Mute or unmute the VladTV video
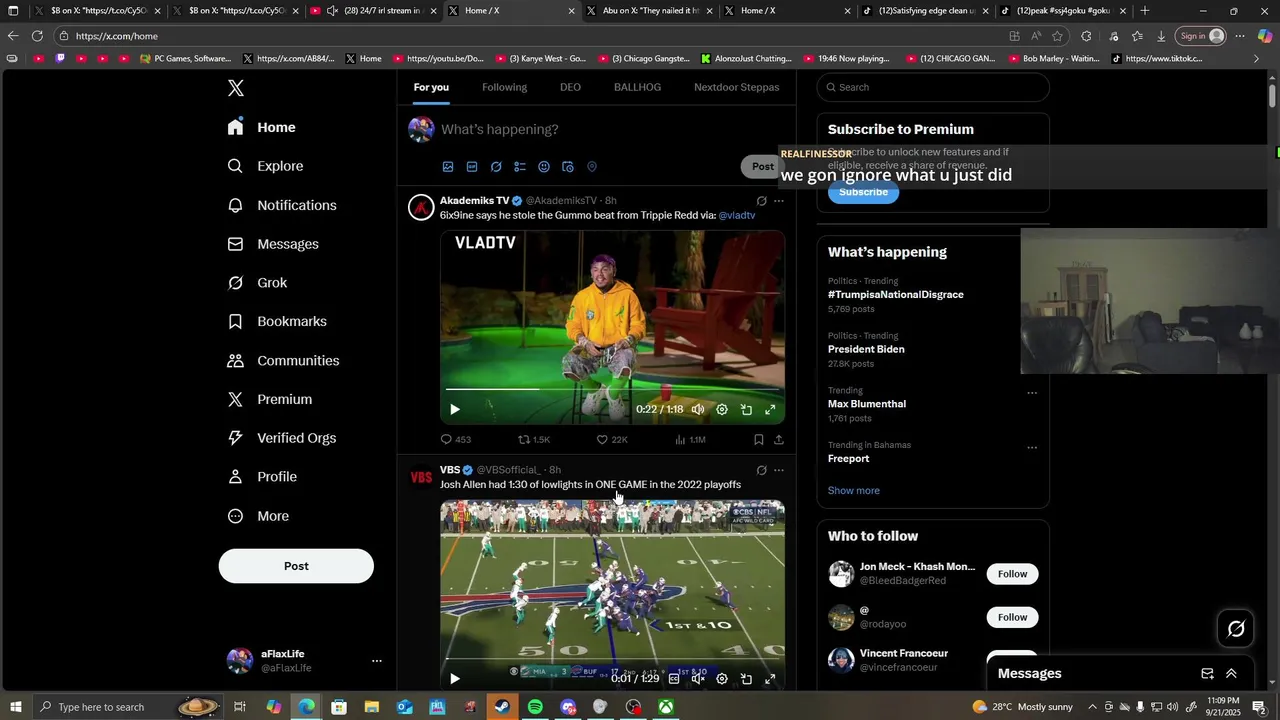This screenshot has height=720, width=1280. point(698,409)
